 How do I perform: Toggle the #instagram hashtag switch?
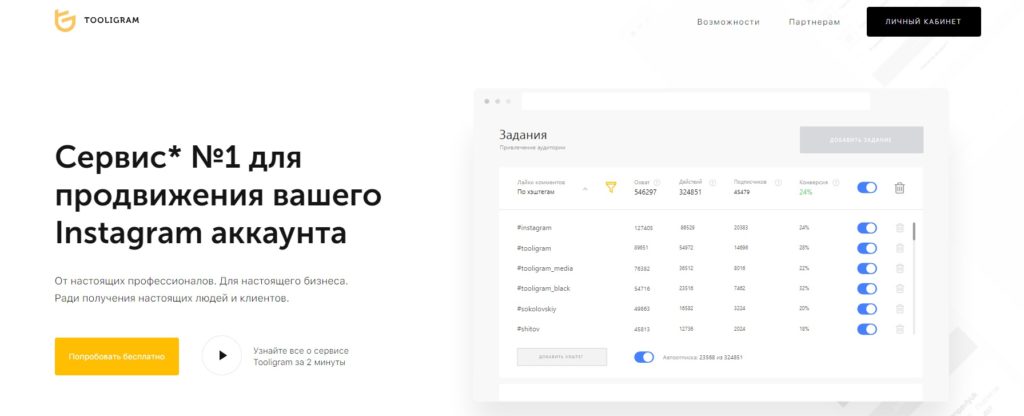coord(867,228)
